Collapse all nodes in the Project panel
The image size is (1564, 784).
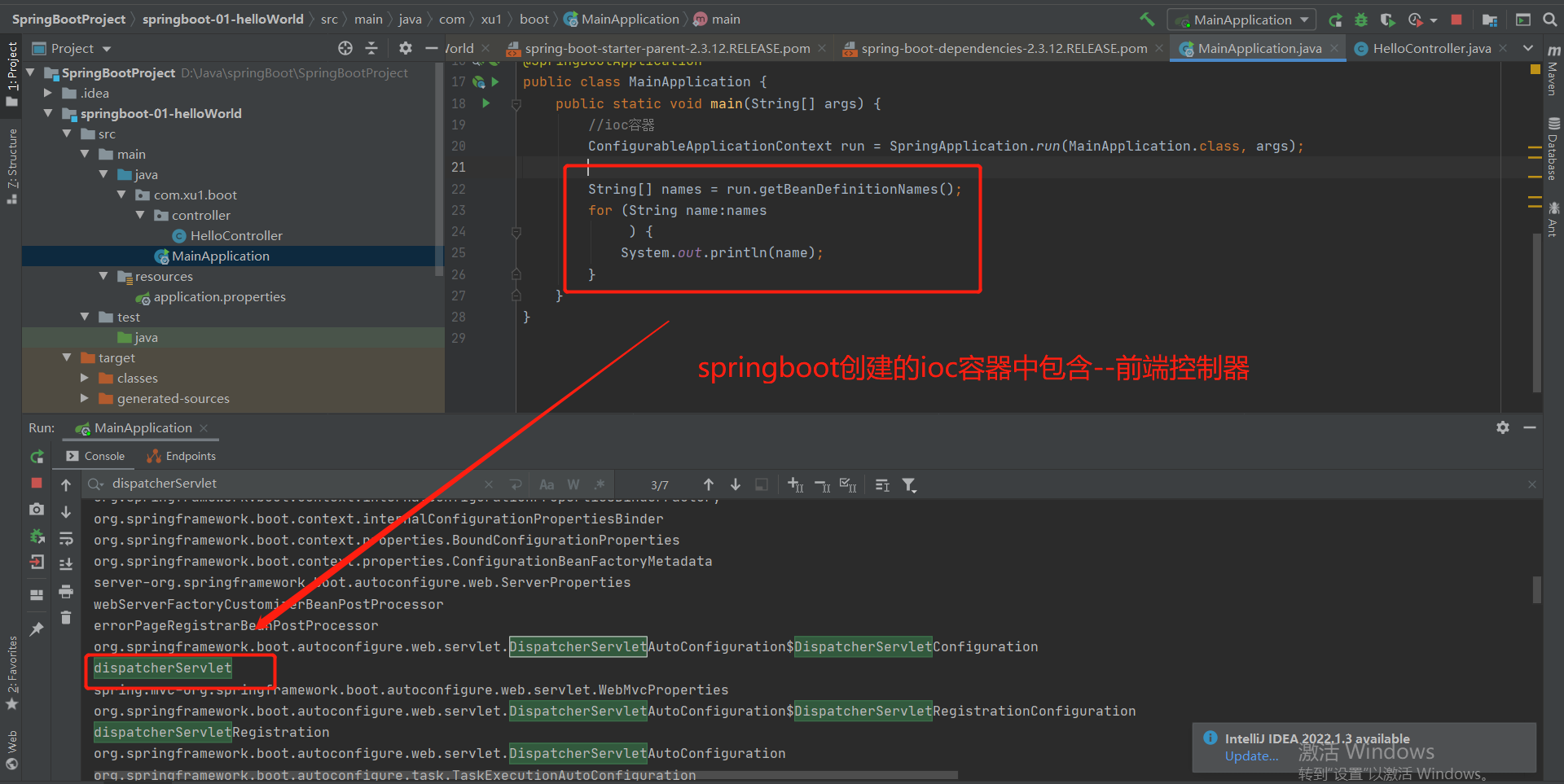click(371, 49)
